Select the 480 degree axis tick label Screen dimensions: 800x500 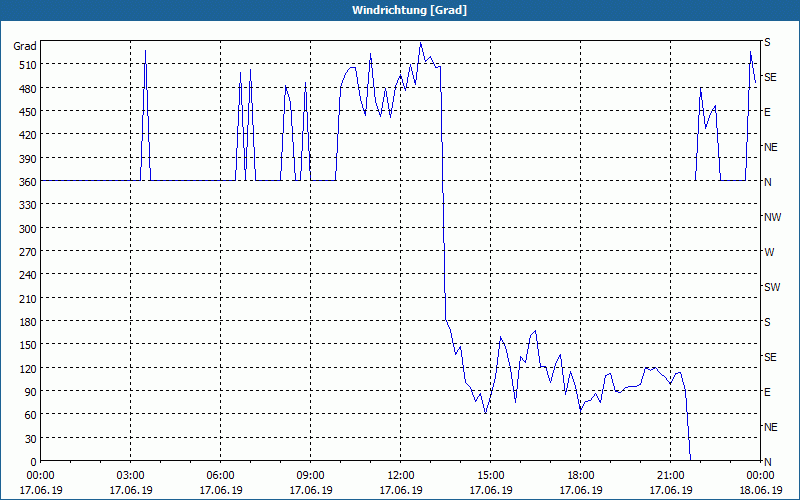click(x=28, y=89)
